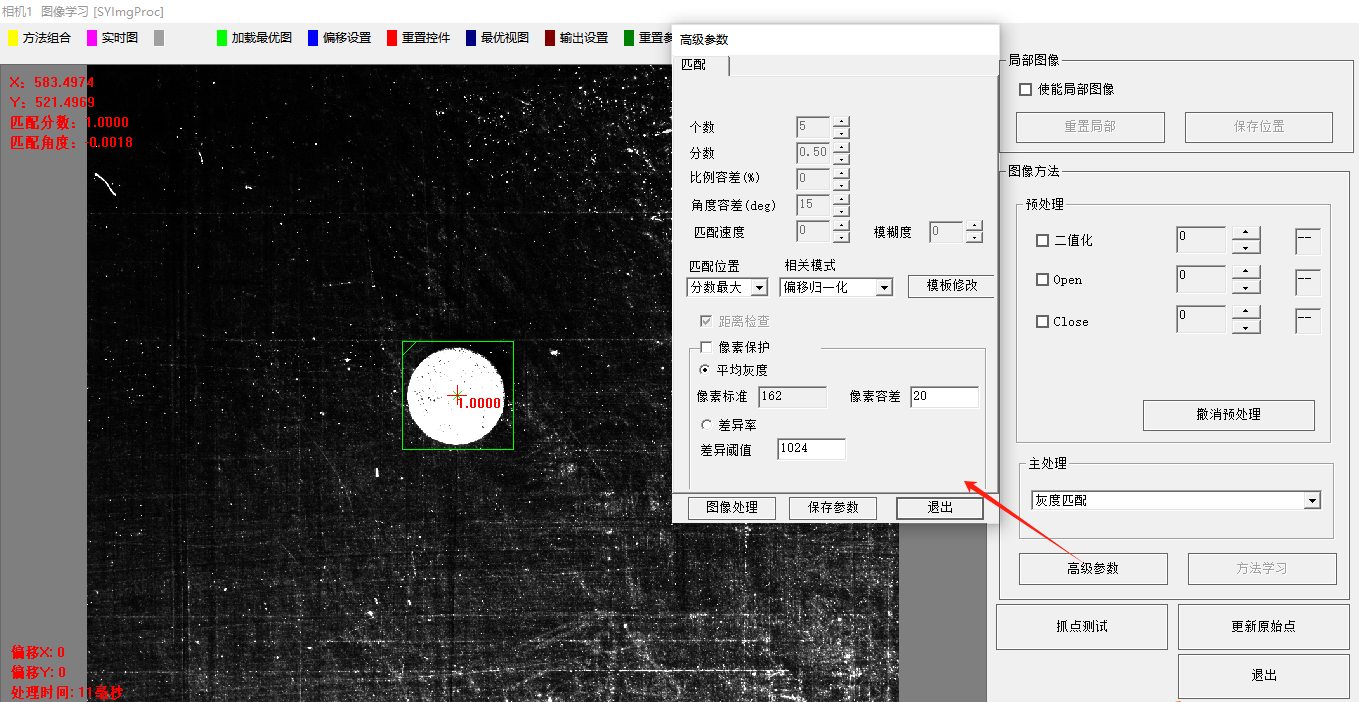This screenshot has height=702, width=1359.
Task: Select 最优视图 with the navy icon
Action: coord(497,38)
